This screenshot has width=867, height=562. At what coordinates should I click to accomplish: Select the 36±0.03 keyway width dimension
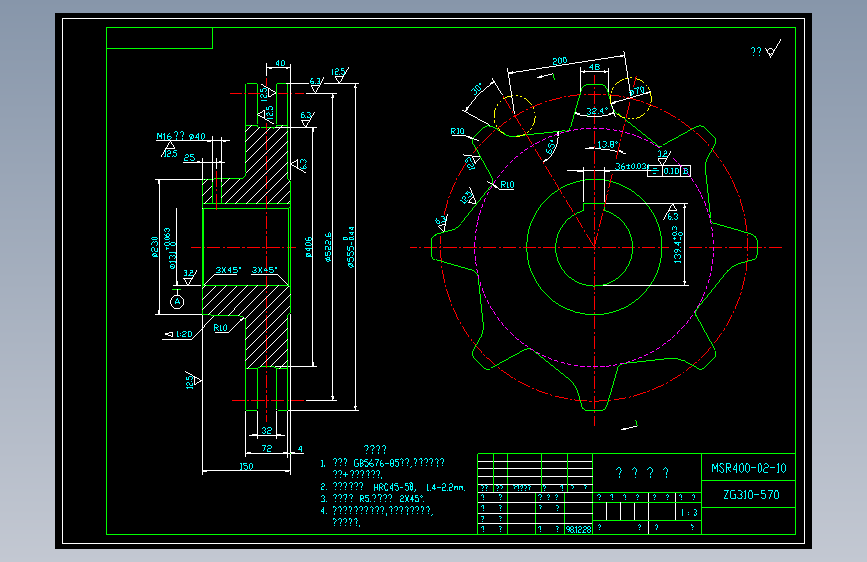(630, 166)
